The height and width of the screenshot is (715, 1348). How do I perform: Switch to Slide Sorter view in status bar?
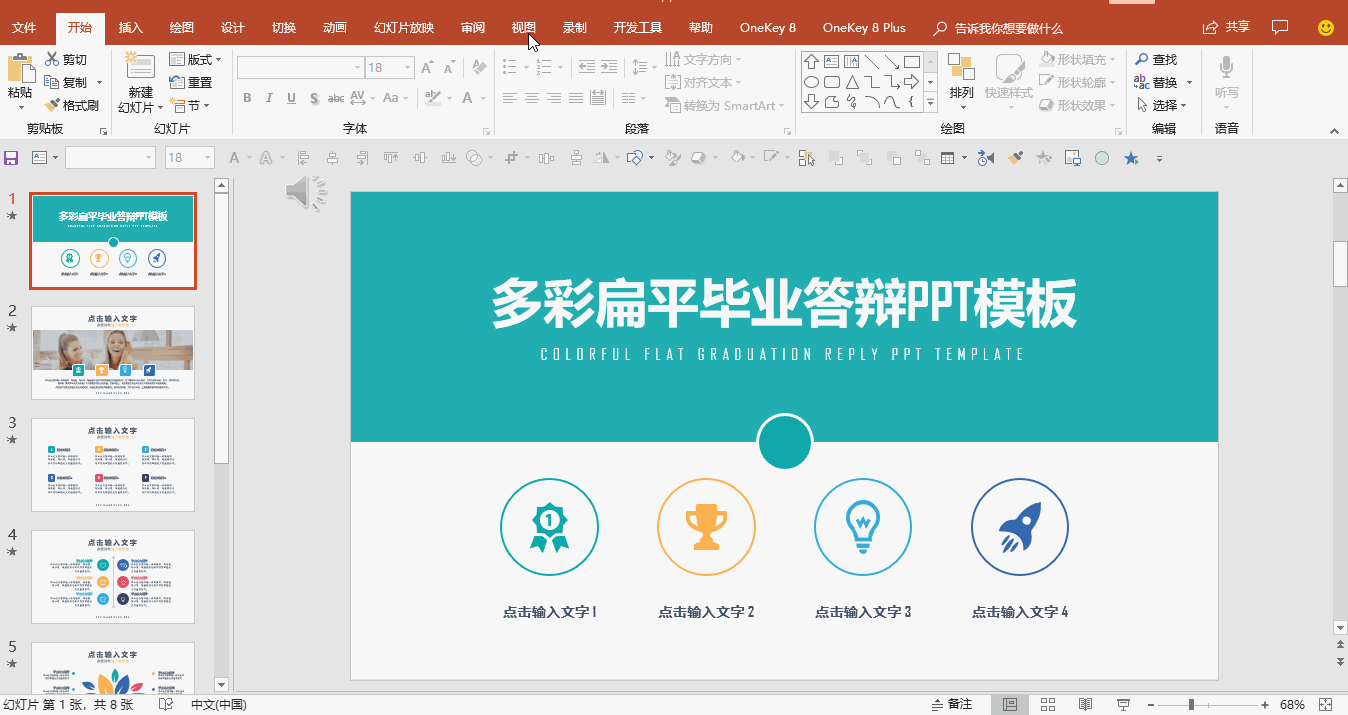[x=1047, y=704]
